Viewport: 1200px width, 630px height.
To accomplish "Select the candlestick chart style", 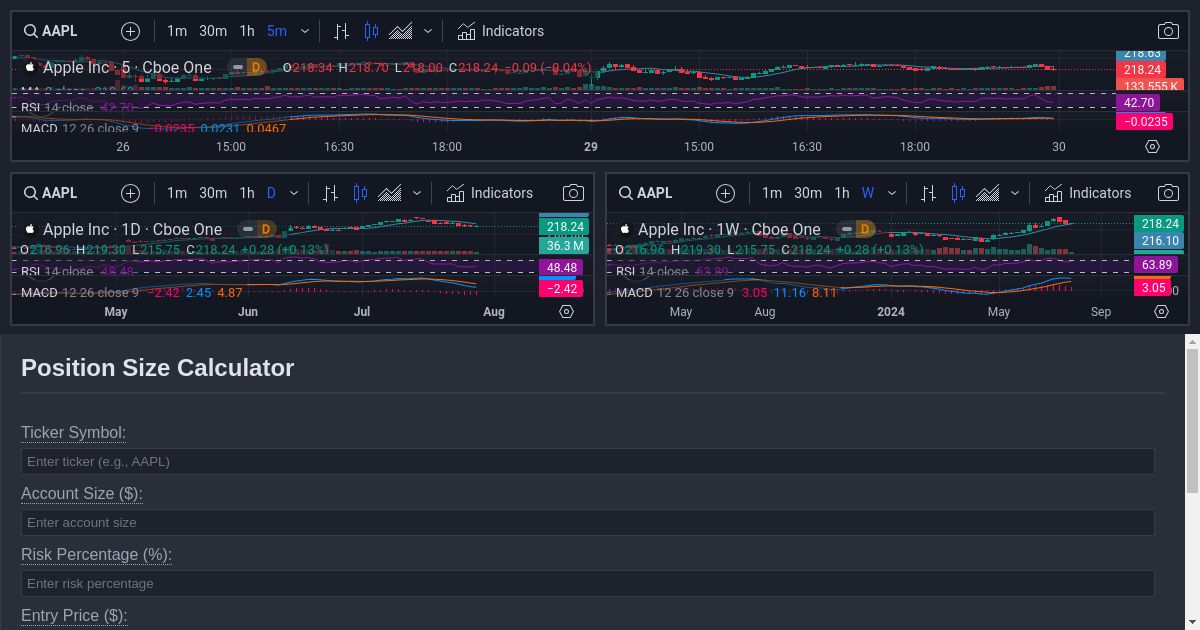I will pos(370,31).
